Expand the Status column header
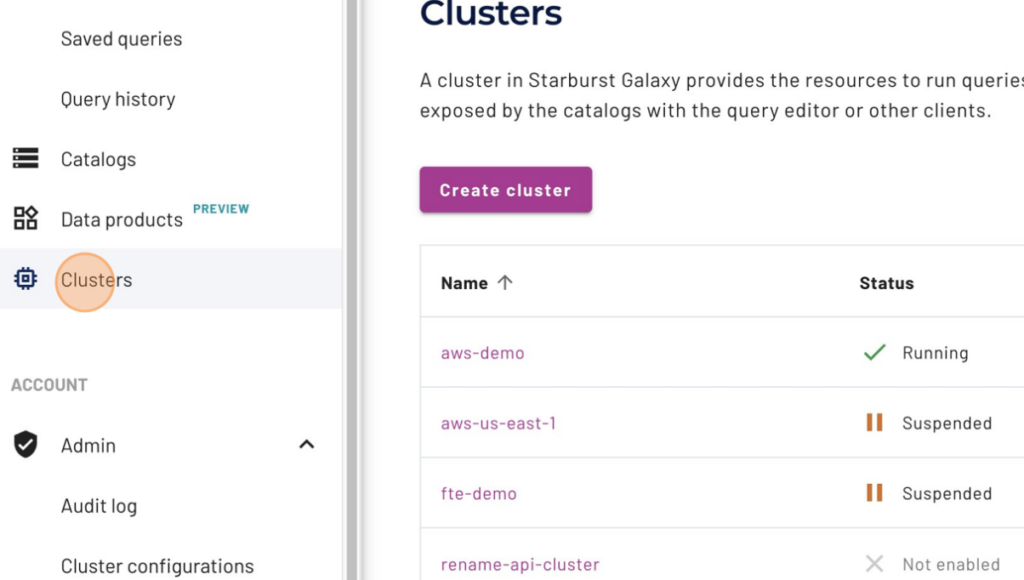The image size is (1024, 580). tap(886, 283)
